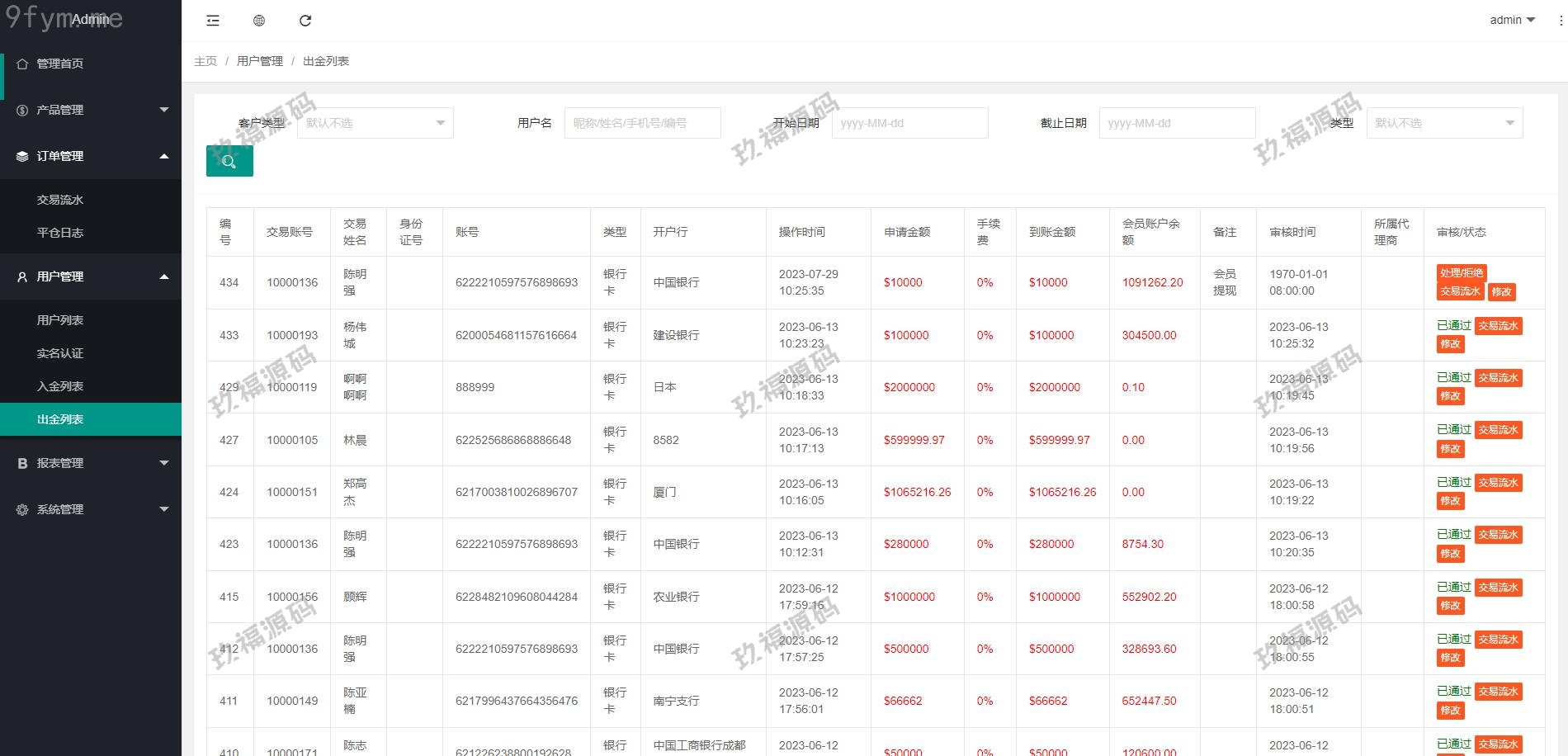
Task: Click the sidebar collapse menu icon
Action: (213, 21)
